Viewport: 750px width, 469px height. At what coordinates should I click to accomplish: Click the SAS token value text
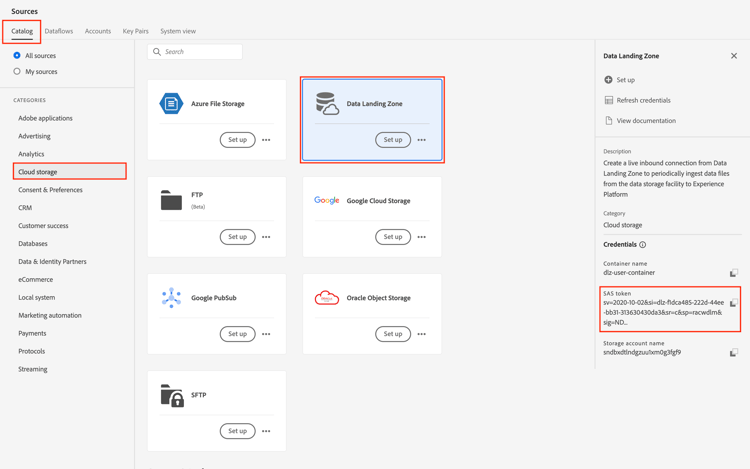[663, 313]
